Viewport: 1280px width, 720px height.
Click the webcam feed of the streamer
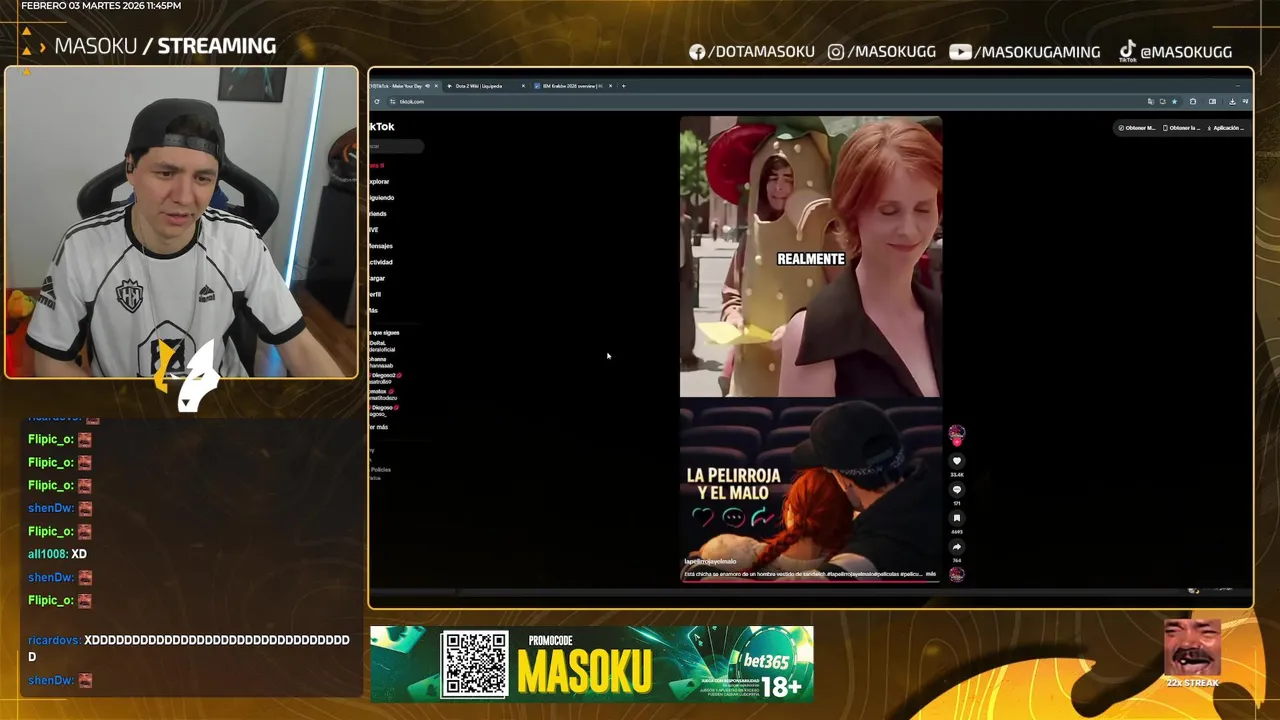pyautogui.click(x=181, y=223)
